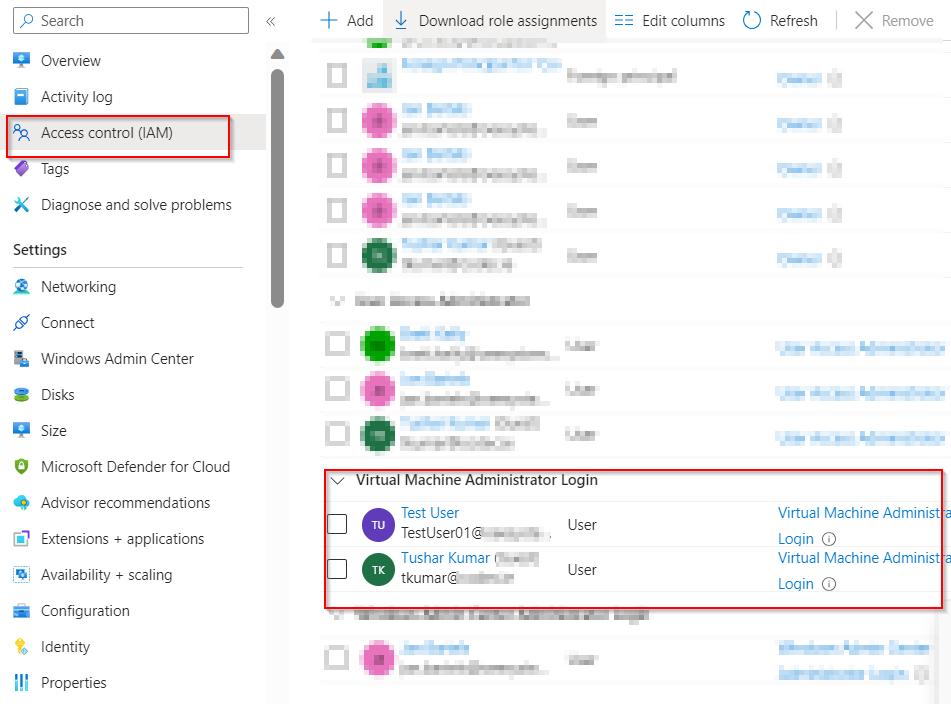The height and width of the screenshot is (704, 951).
Task: Click the Edit columns button
Action: [x=670, y=21]
